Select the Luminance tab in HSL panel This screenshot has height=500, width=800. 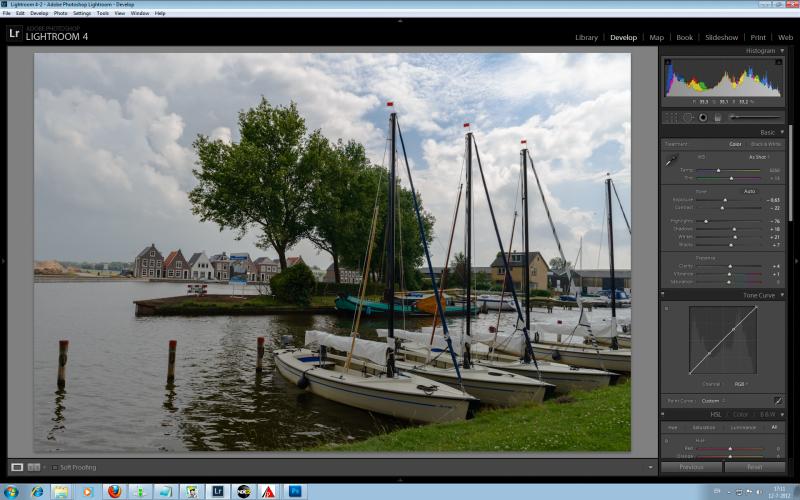(x=743, y=428)
